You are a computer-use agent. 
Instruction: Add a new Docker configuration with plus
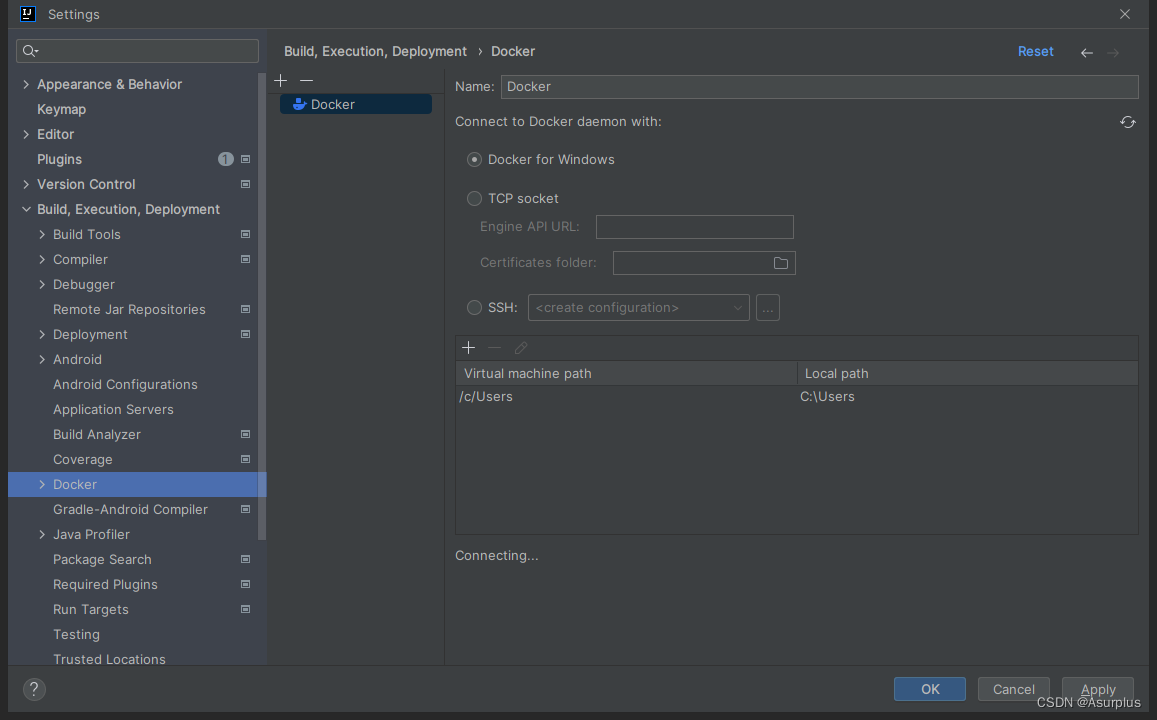pos(280,80)
